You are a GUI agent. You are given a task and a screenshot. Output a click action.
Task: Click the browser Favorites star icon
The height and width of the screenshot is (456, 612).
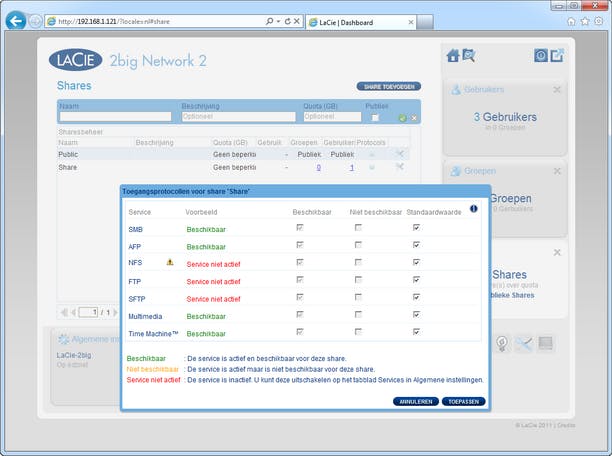tap(585, 21)
